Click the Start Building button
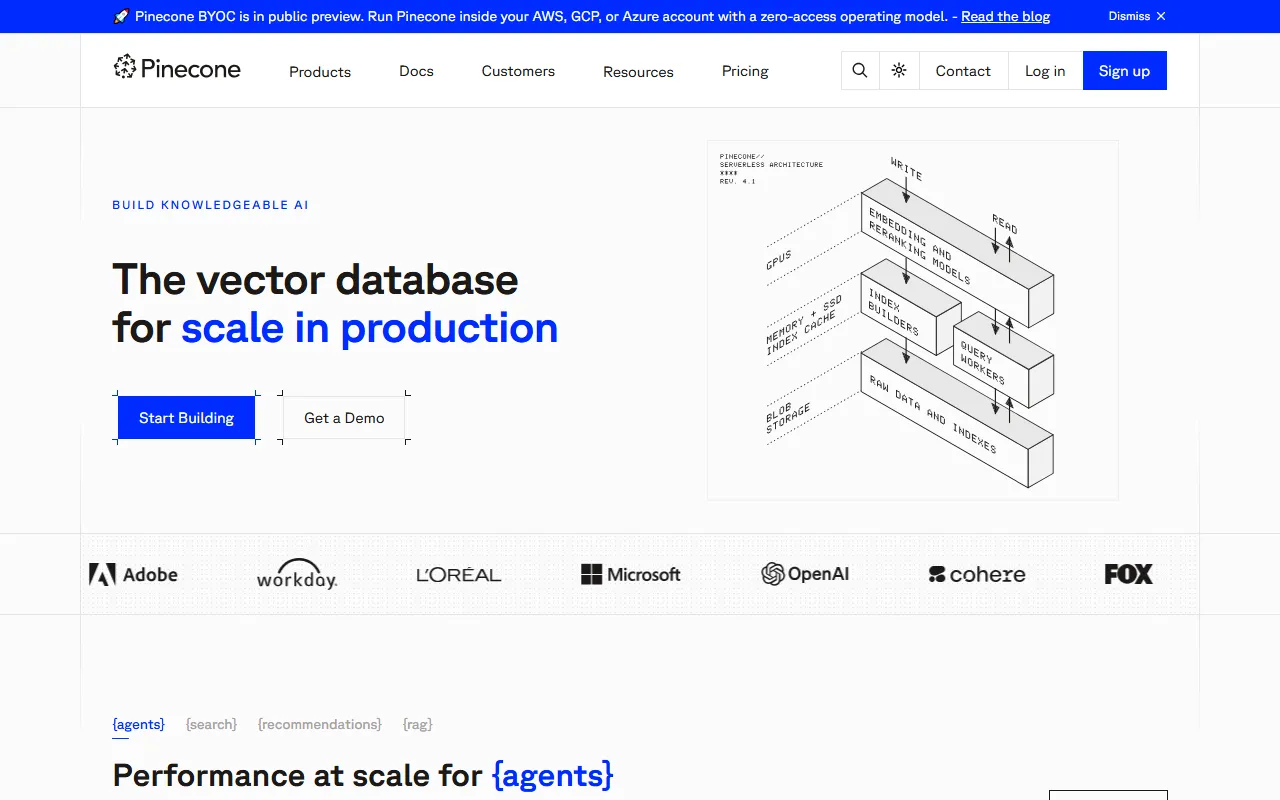The width and height of the screenshot is (1280, 800). point(186,418)
